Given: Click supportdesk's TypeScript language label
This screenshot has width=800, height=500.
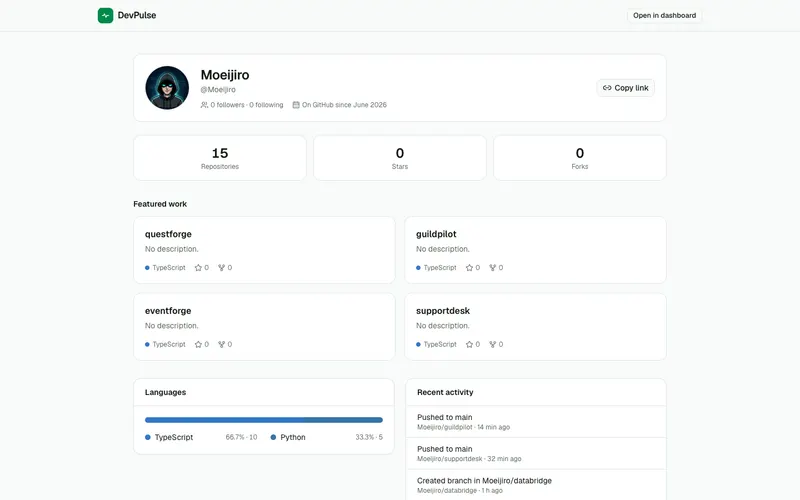Looking at the screenshot, I should (x=440, y=344).
